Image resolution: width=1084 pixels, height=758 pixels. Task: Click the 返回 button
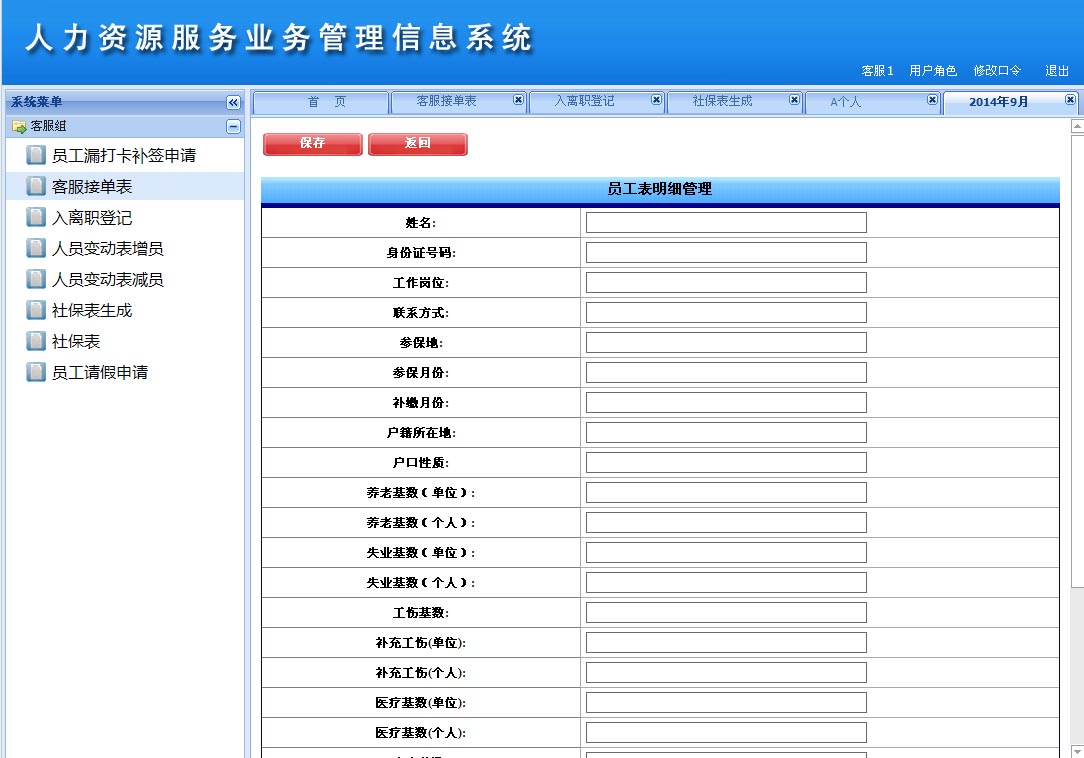coord(417,144)
